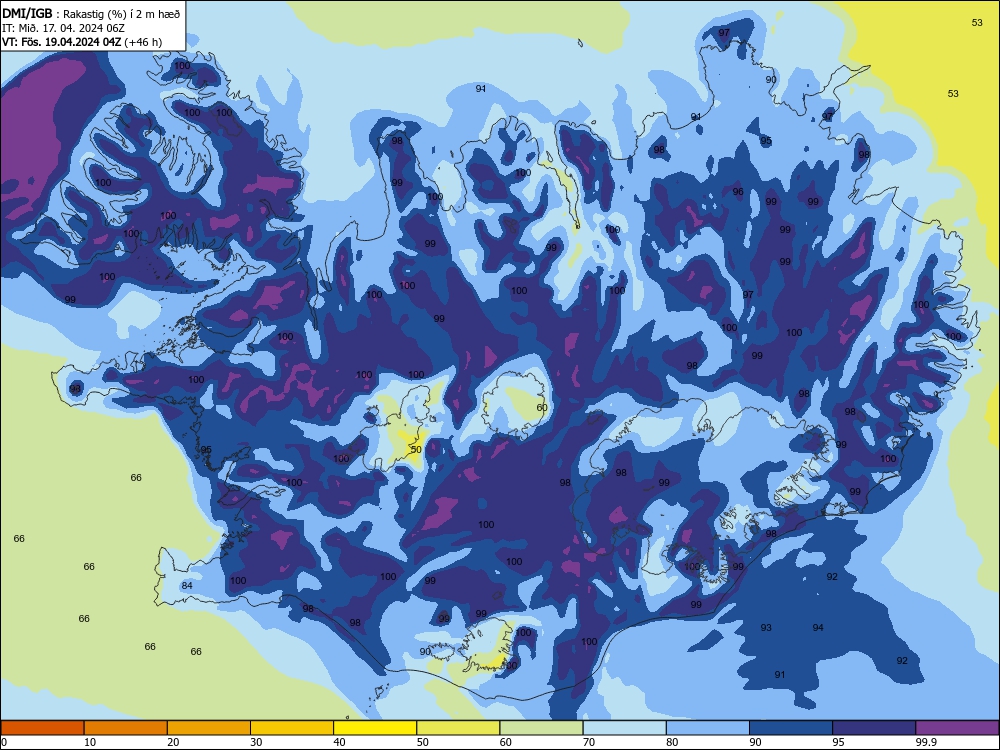Image resolution: width=1000 pixels, height=750 pixels.
Task: Select the '93' value over the sea
Action: [766, 628]
